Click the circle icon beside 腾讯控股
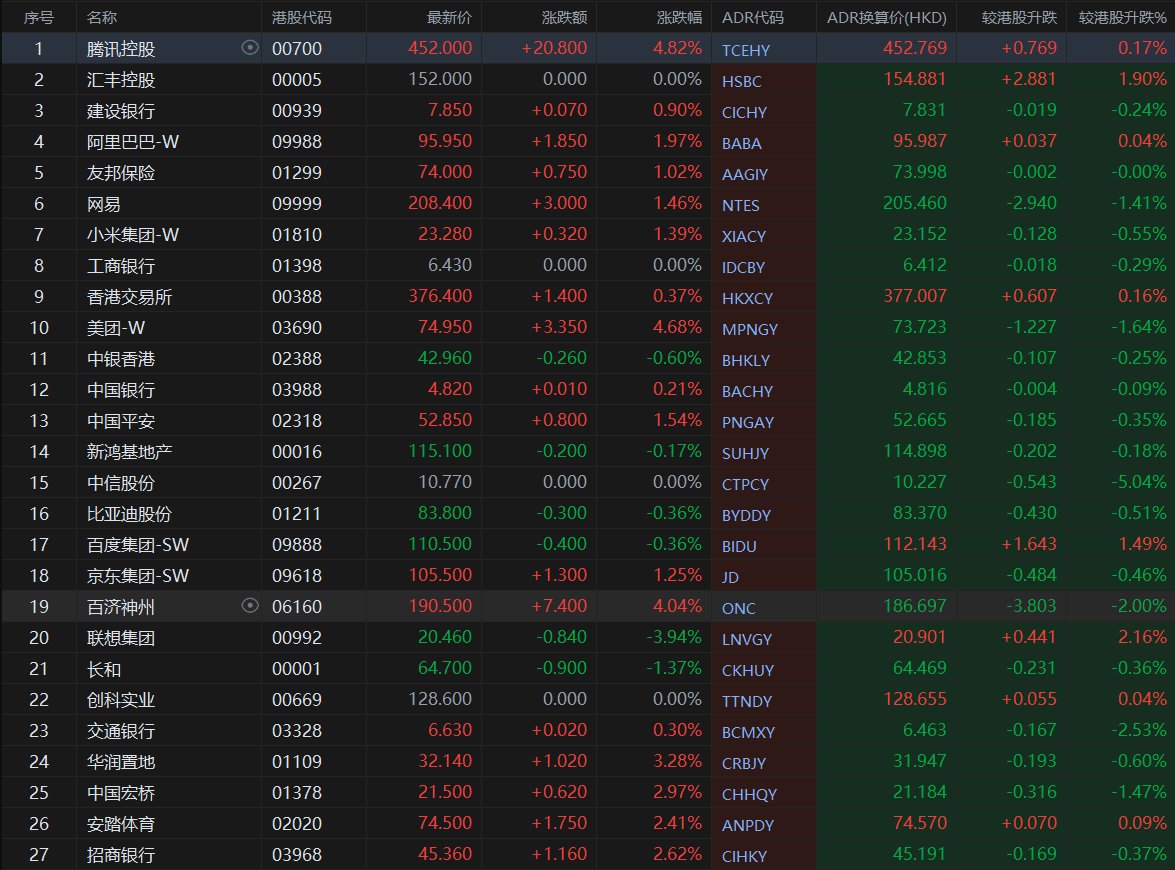 pos(250,48)
